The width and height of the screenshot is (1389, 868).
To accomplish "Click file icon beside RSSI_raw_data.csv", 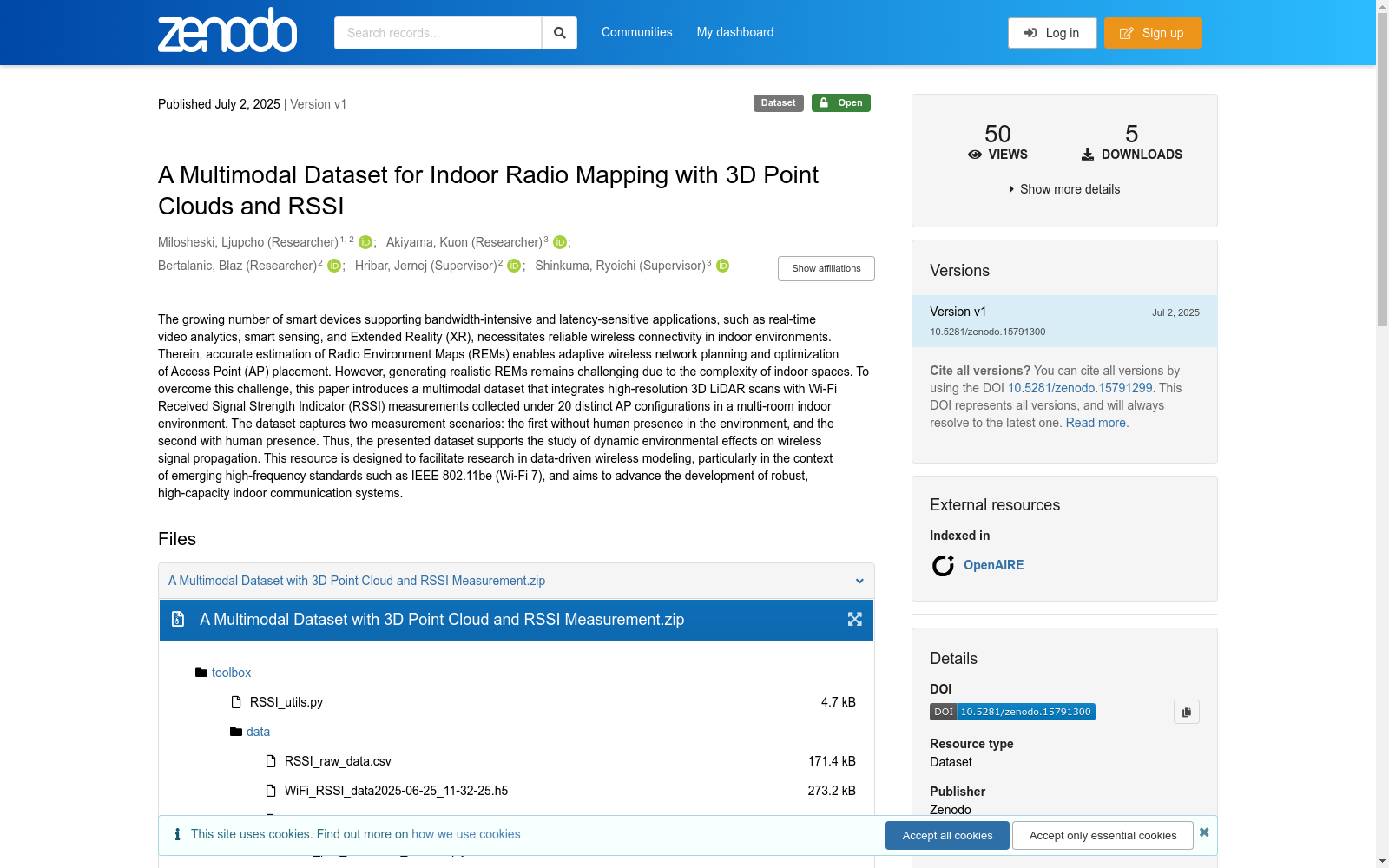I will click(271, 761).
